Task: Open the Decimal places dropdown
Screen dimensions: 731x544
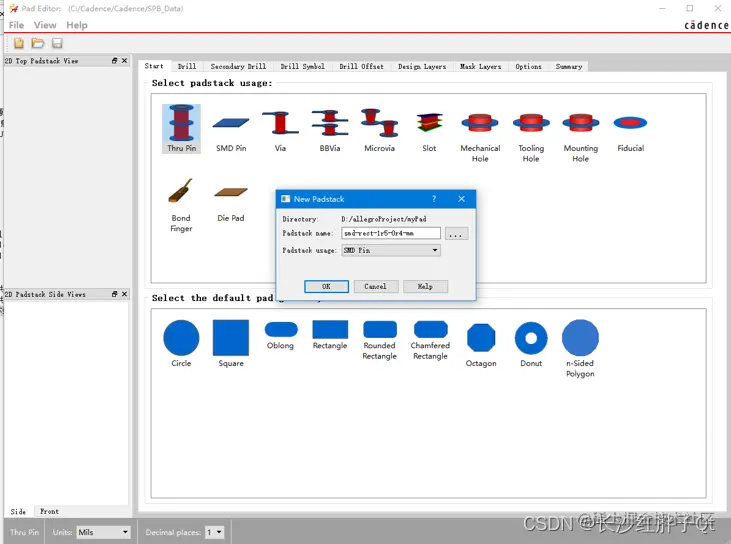Action: point(214,532)
